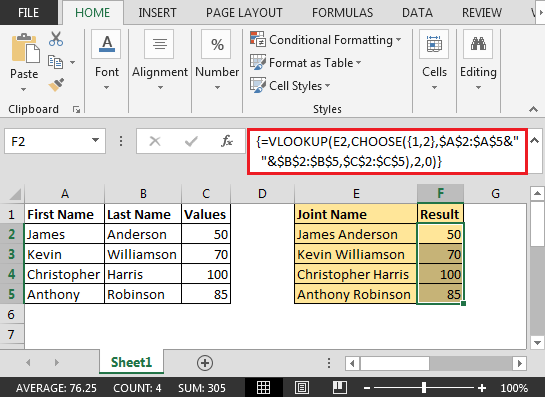Click into the formula bar text

(387, 151)
